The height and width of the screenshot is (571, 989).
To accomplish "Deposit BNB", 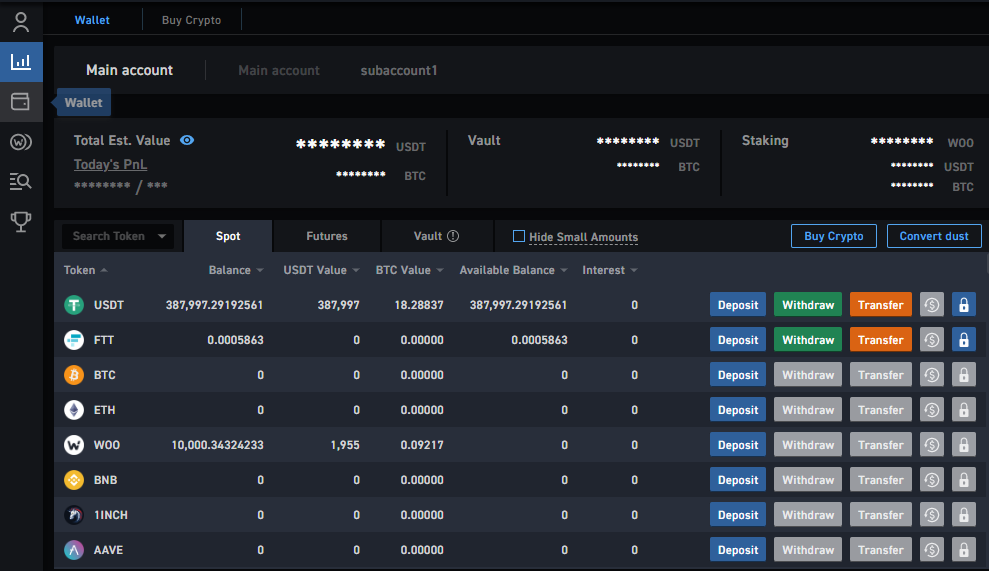I will pos(738,480).
